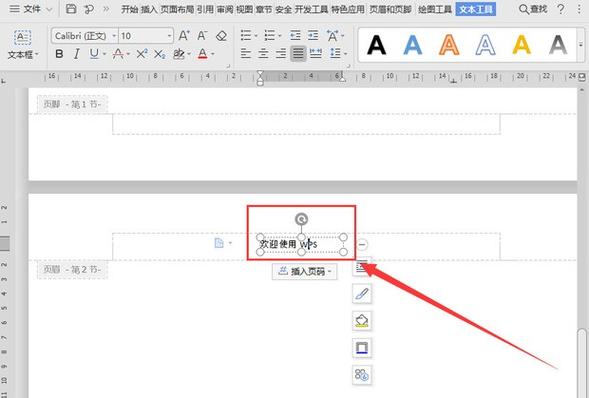Click the vertical scrollbar thumb
The image size is (589, 398).
coord(582,363)
